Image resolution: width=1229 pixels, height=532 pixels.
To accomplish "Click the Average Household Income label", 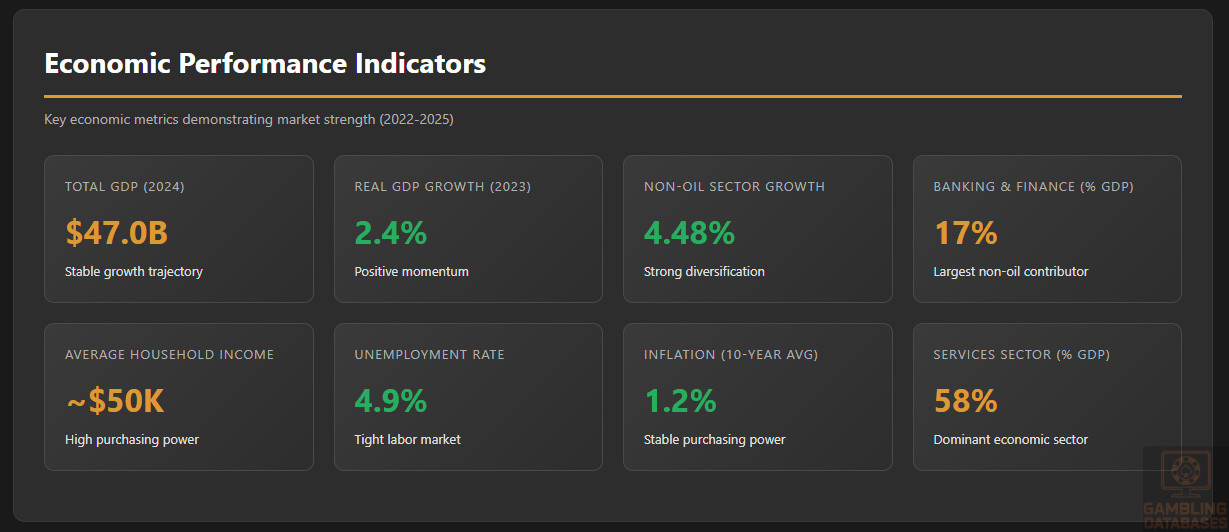I will (169, 355).
